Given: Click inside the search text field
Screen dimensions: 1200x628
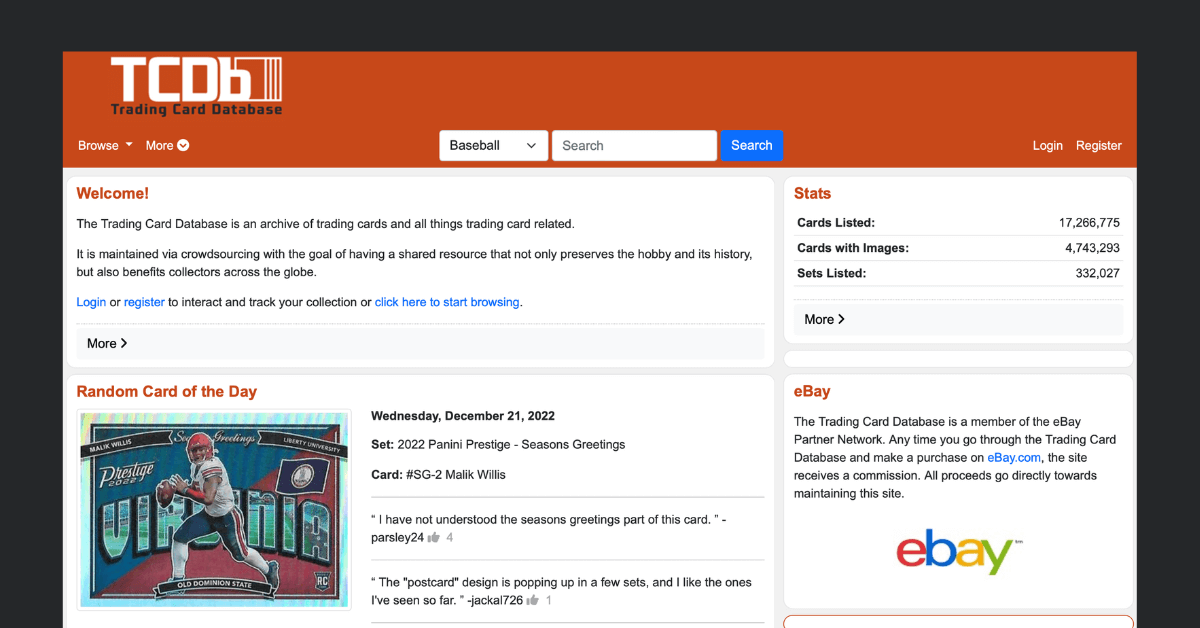Looking at the screenshot, I should tap(634, 145).
